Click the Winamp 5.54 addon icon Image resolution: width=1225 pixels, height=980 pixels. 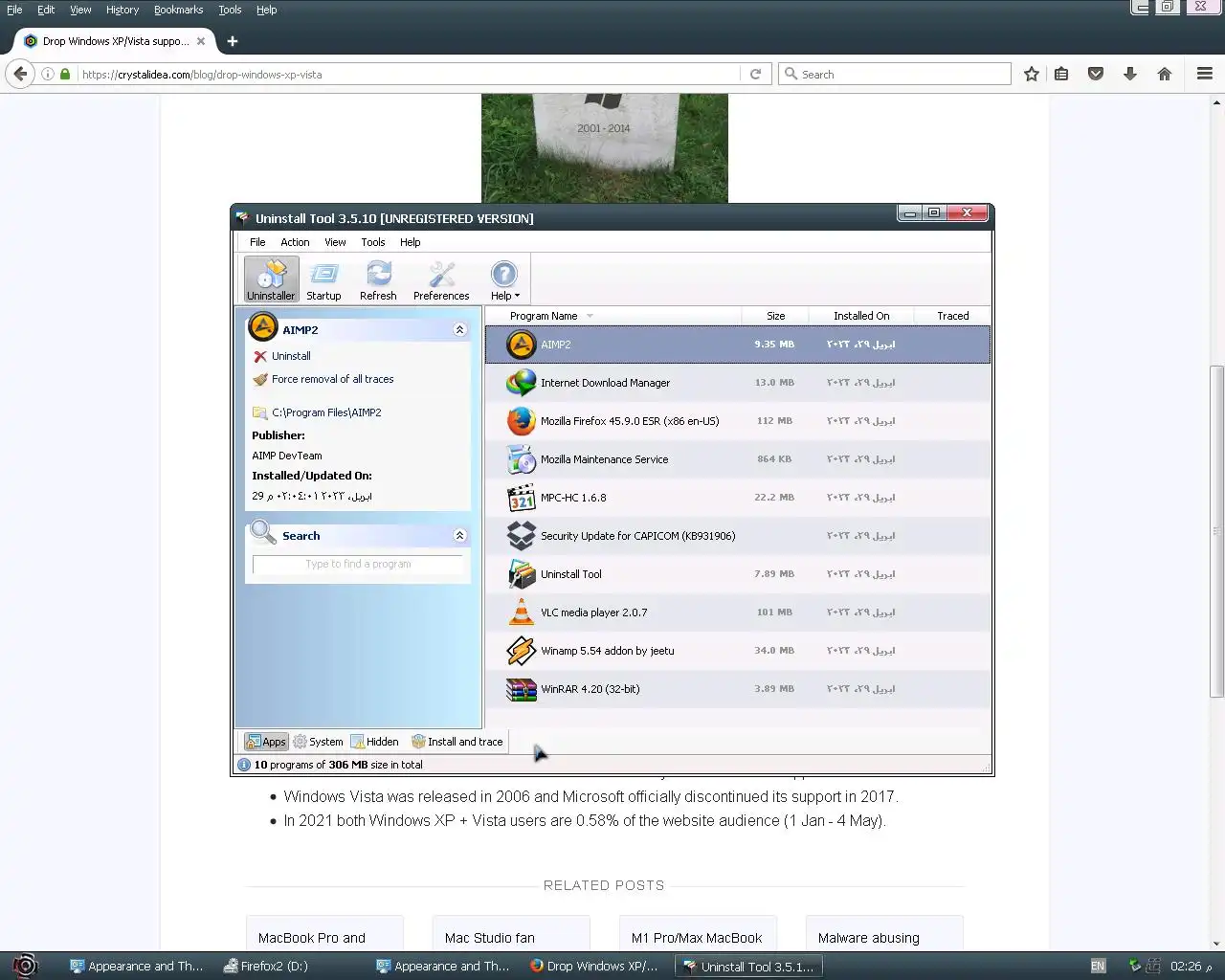coord(521,651)
